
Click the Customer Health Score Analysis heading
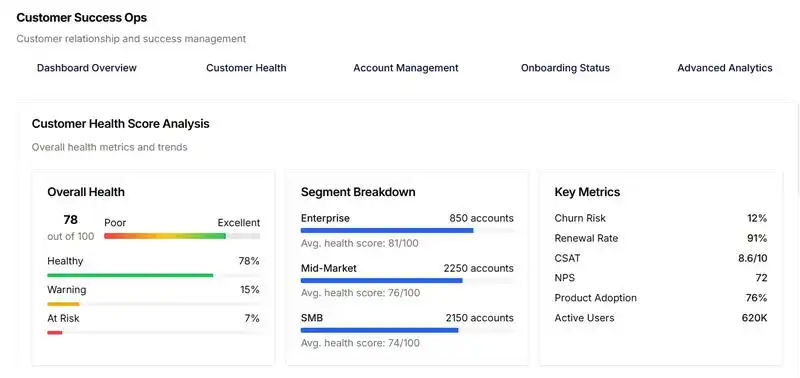point(120,124)
